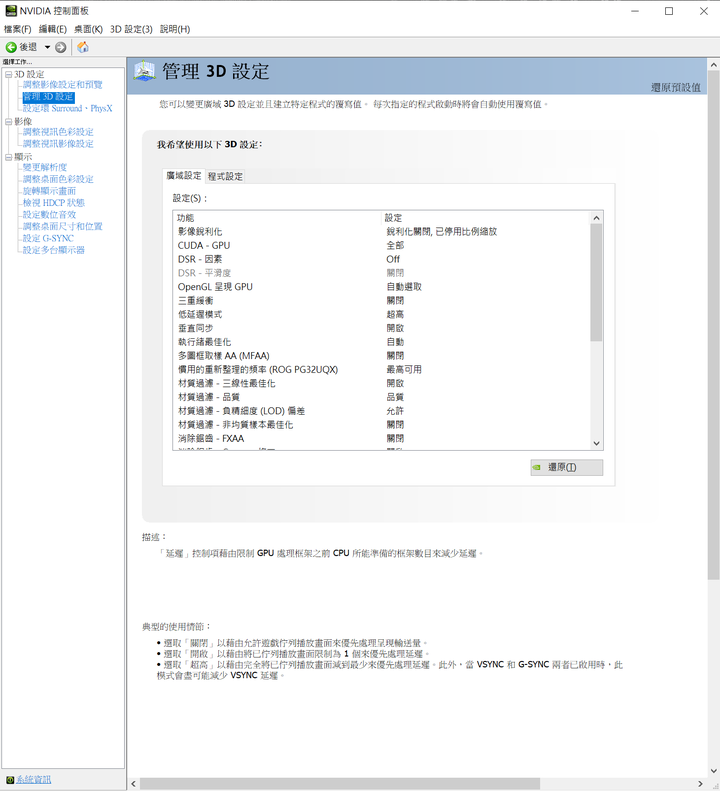Select the ROG PG32UQX refresh rate row
720x791 pixels.
coord(381,370)
